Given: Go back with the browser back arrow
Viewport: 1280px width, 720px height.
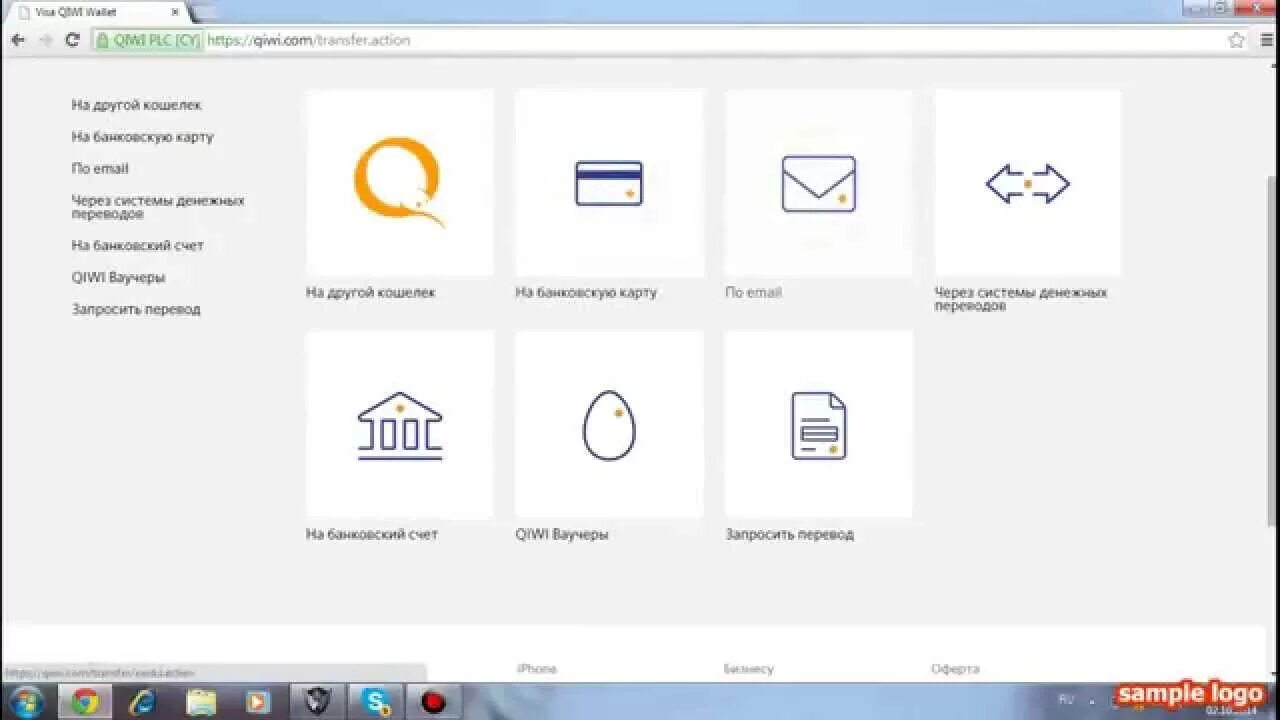Looking at the screenshot, I should (x=18, y=40).
